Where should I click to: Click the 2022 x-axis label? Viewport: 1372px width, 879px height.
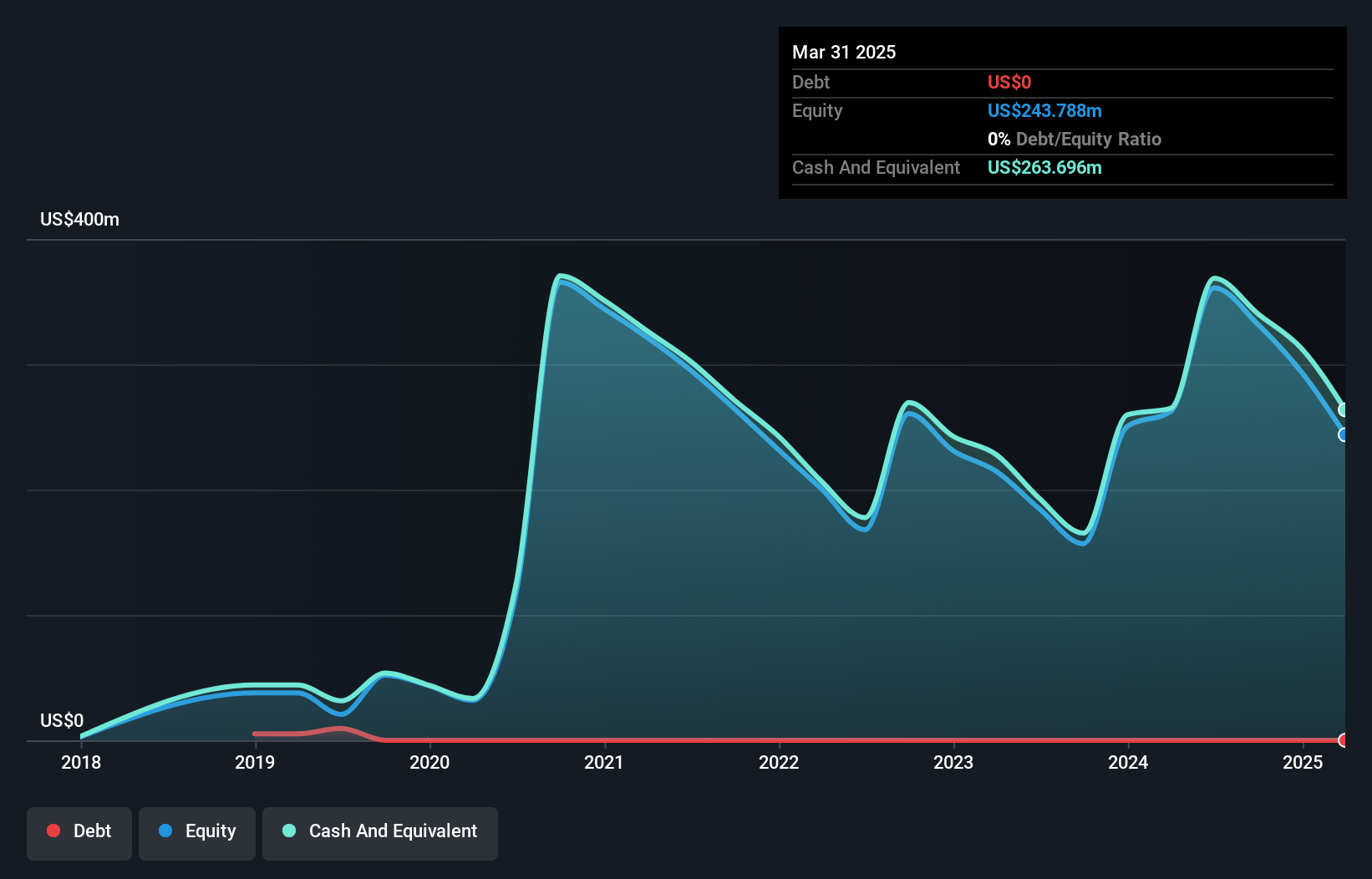779,762
